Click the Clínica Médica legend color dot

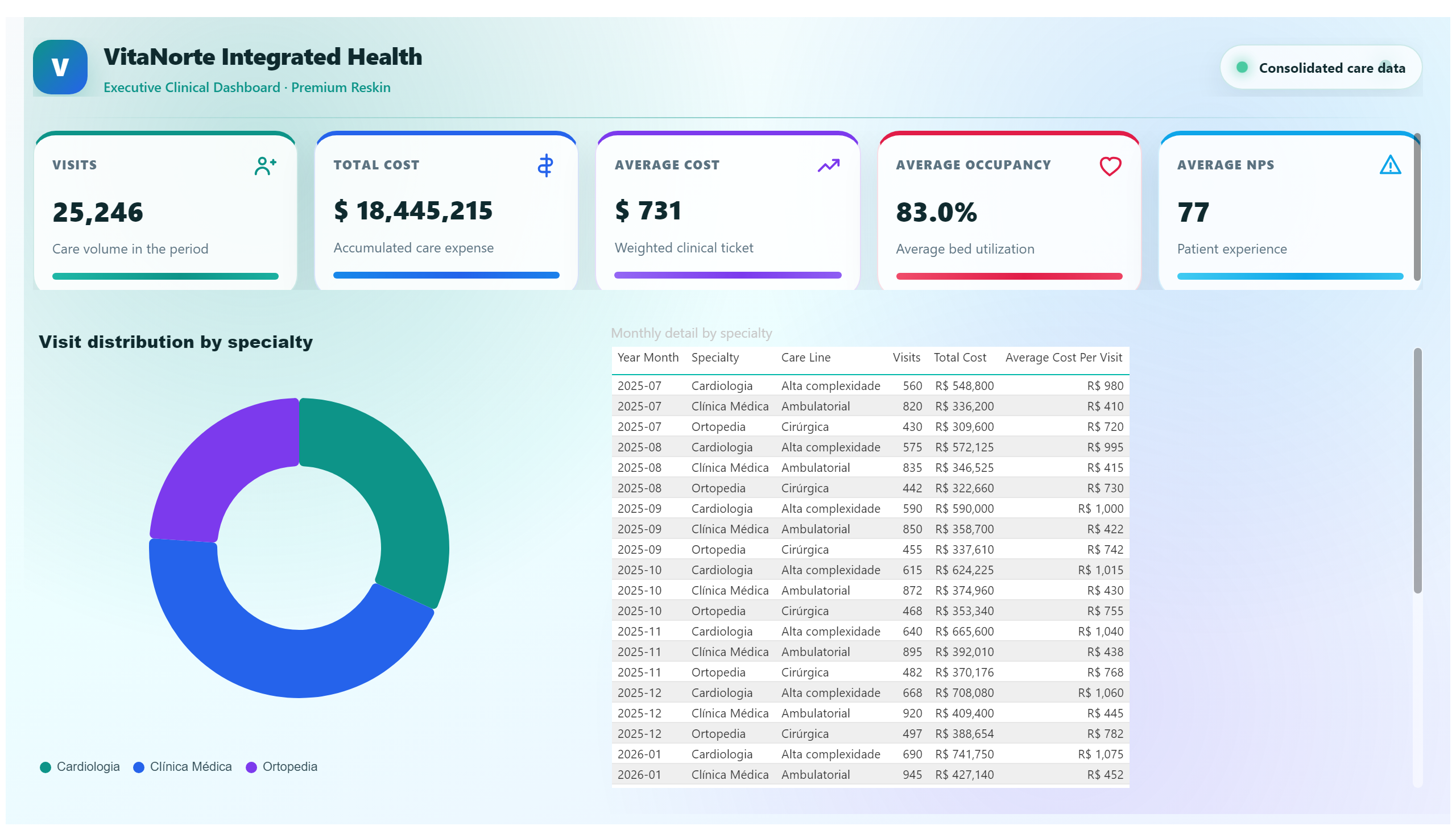tap(139, 767)
